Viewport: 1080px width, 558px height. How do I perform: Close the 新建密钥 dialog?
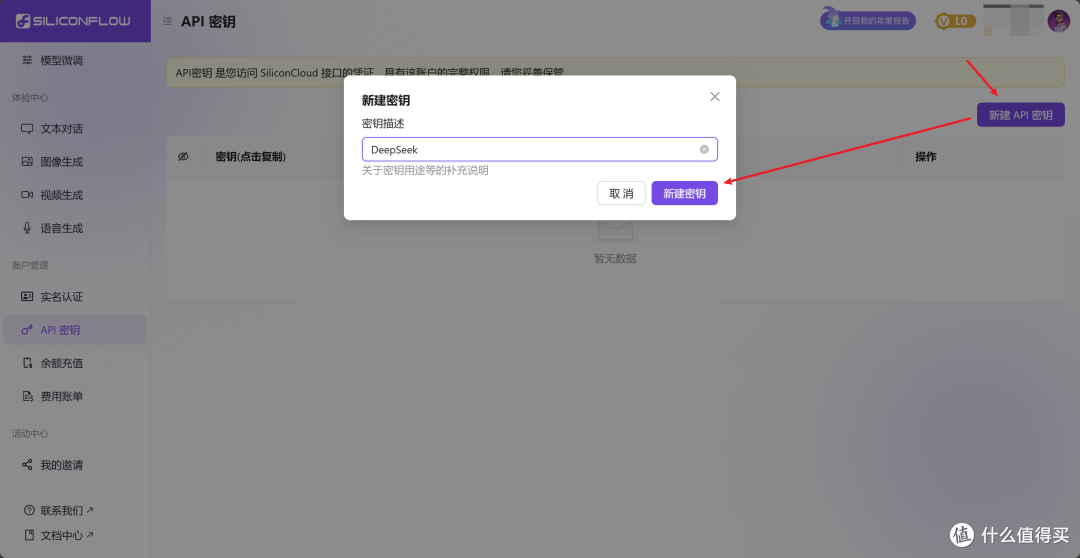tap(715, 96)
